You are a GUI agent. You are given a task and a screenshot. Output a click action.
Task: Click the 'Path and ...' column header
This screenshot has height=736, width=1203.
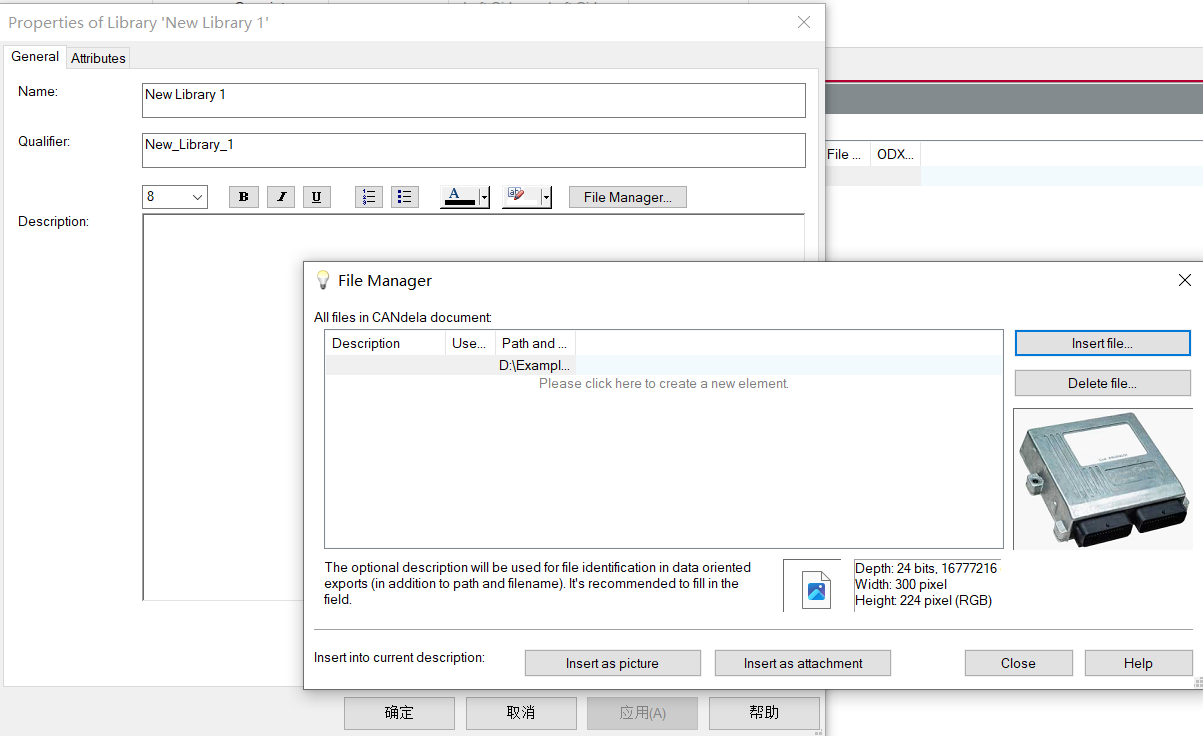point(536,343)
